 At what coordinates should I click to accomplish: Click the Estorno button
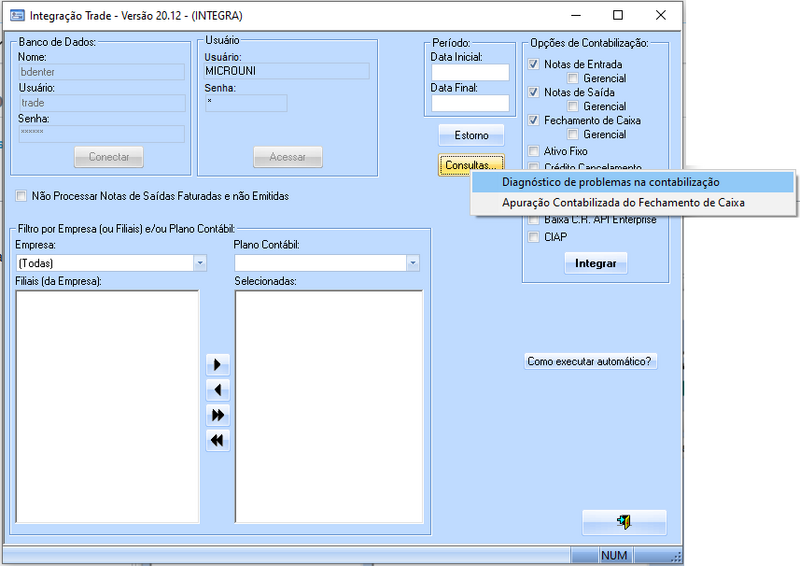click(471, 135)
